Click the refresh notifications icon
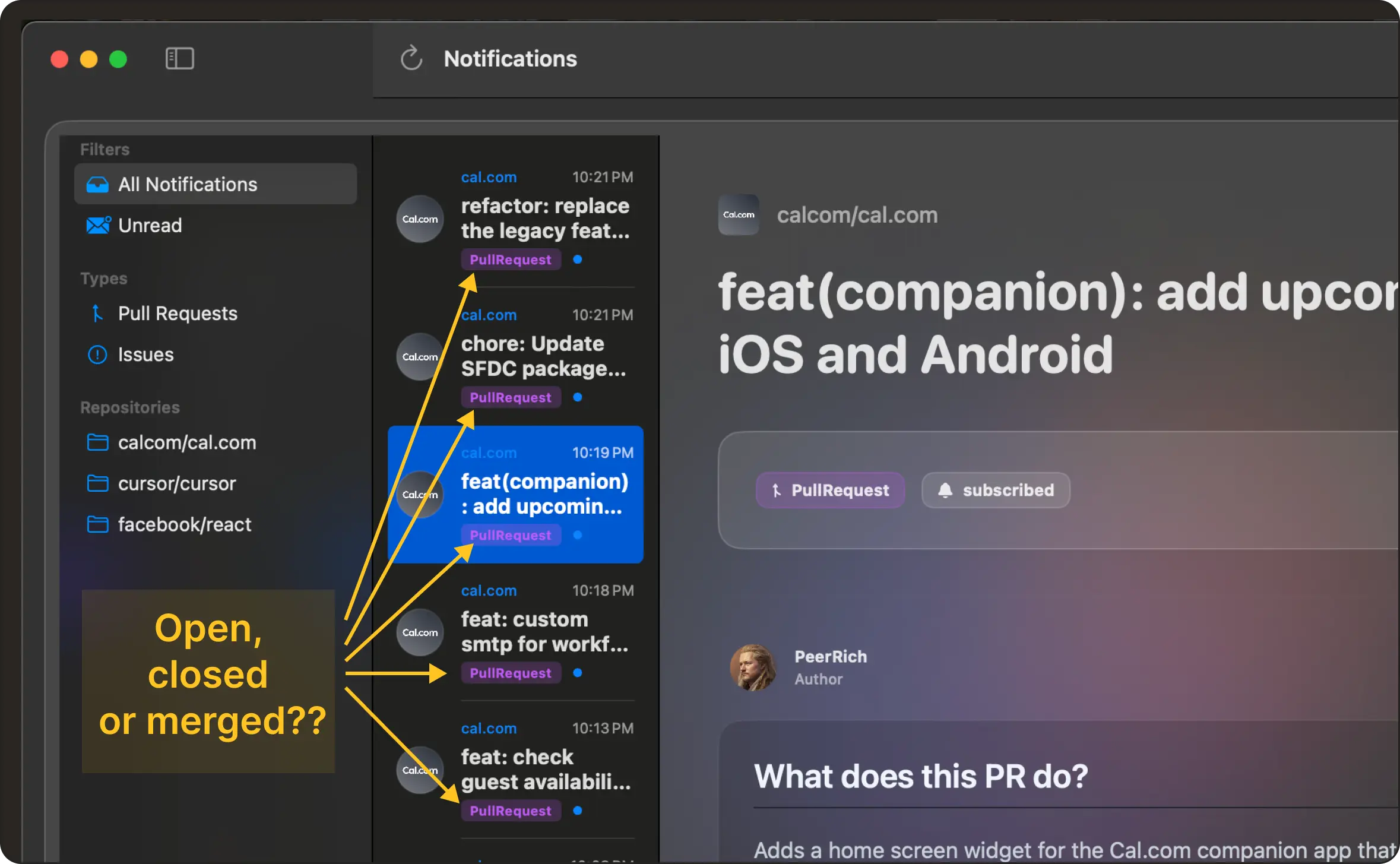Viewport: 1400px width, 864px height. click(x=411, y=59)
